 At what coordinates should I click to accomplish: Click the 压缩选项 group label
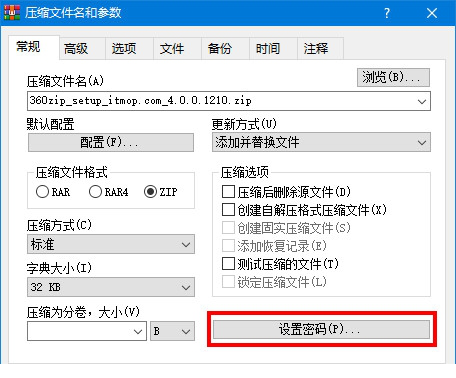[245, 172]
